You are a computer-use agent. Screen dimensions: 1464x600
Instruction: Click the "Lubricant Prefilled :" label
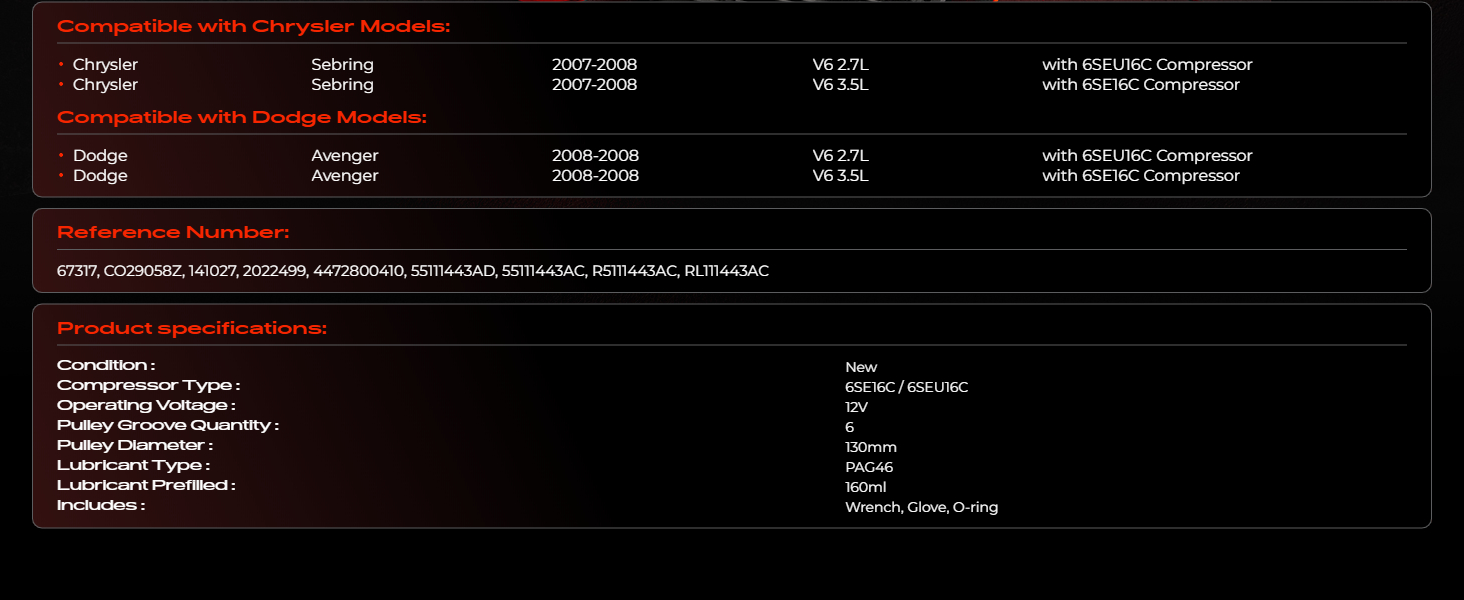pos(146,486)
